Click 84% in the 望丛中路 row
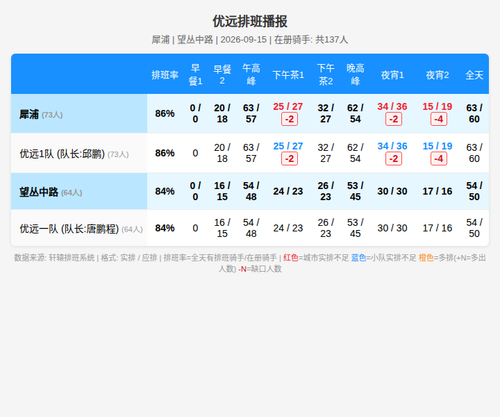 (165, 191)
